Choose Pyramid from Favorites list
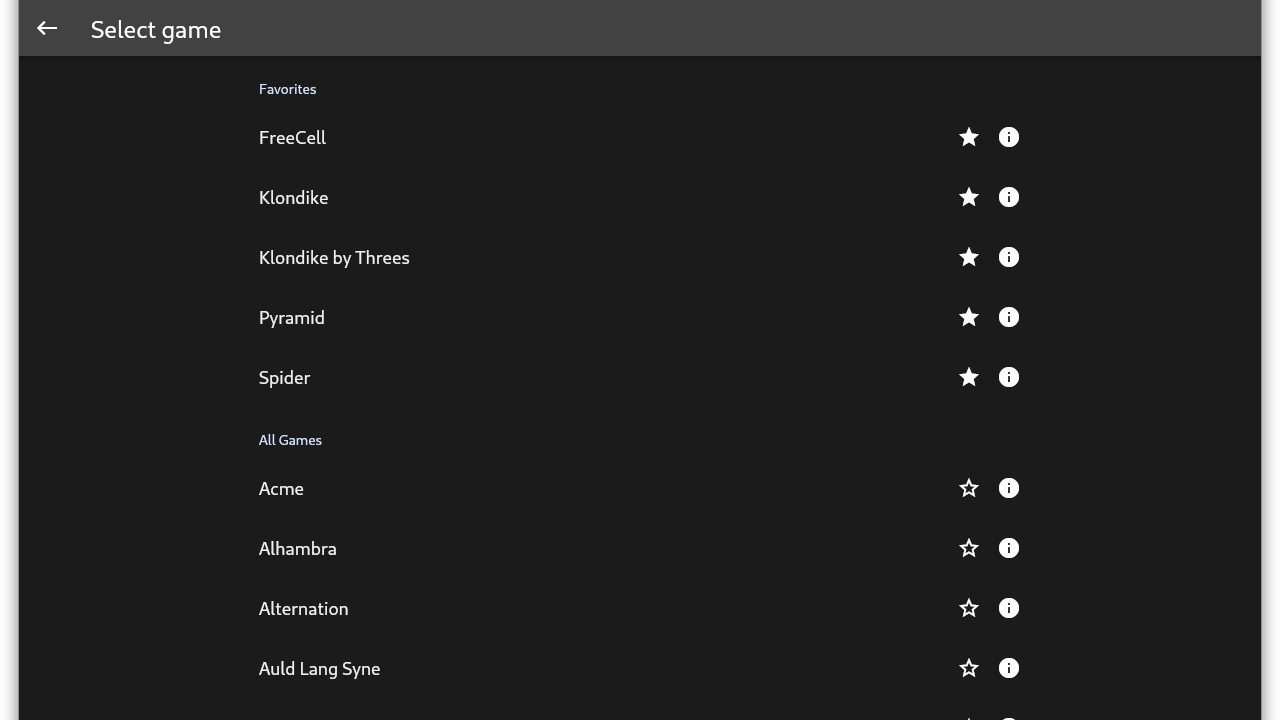This screenshot has width=1280, height=720. coord(292,318)
